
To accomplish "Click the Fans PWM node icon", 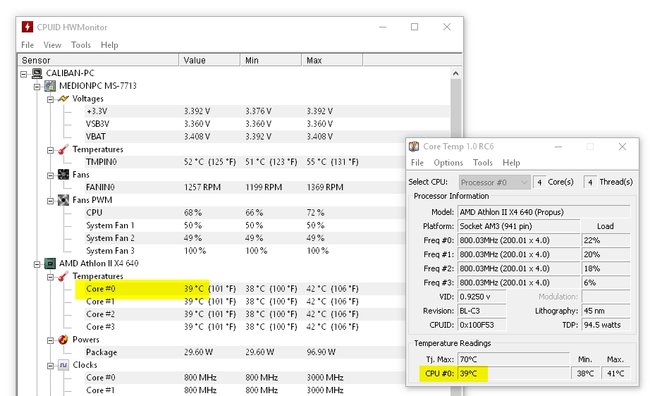I will click(x=63, y=200).
